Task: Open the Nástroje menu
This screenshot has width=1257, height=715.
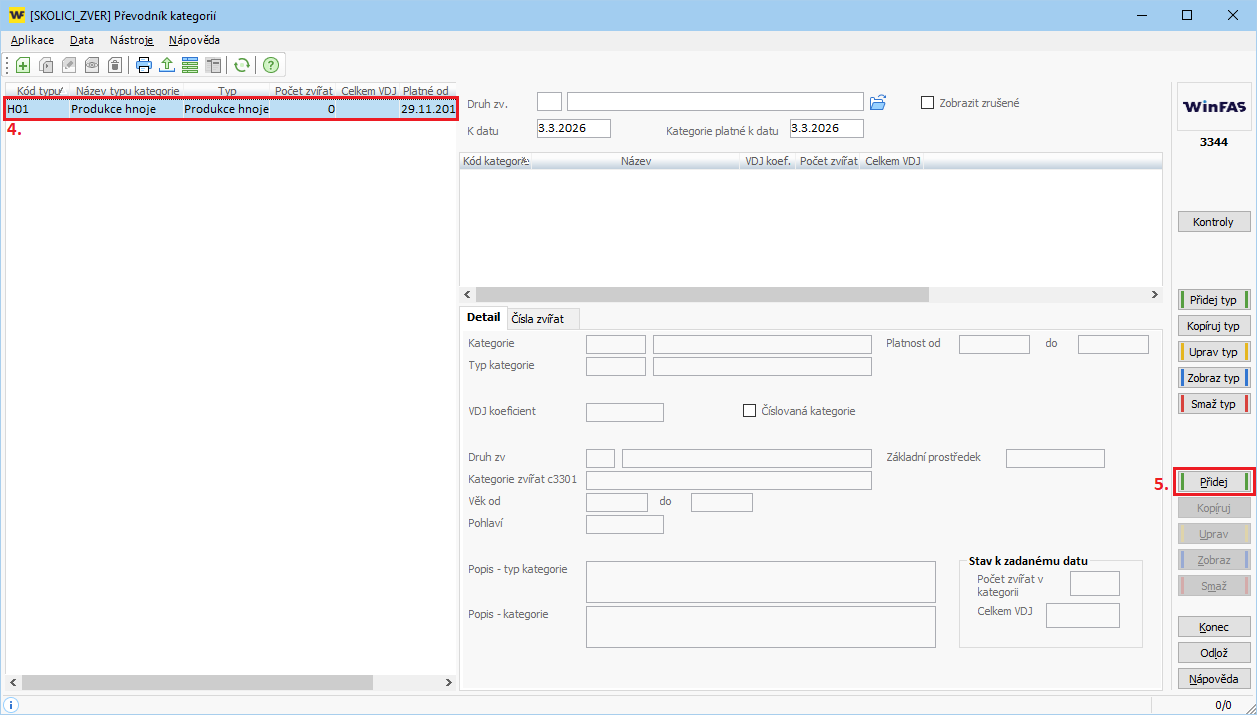Action: 131,40
